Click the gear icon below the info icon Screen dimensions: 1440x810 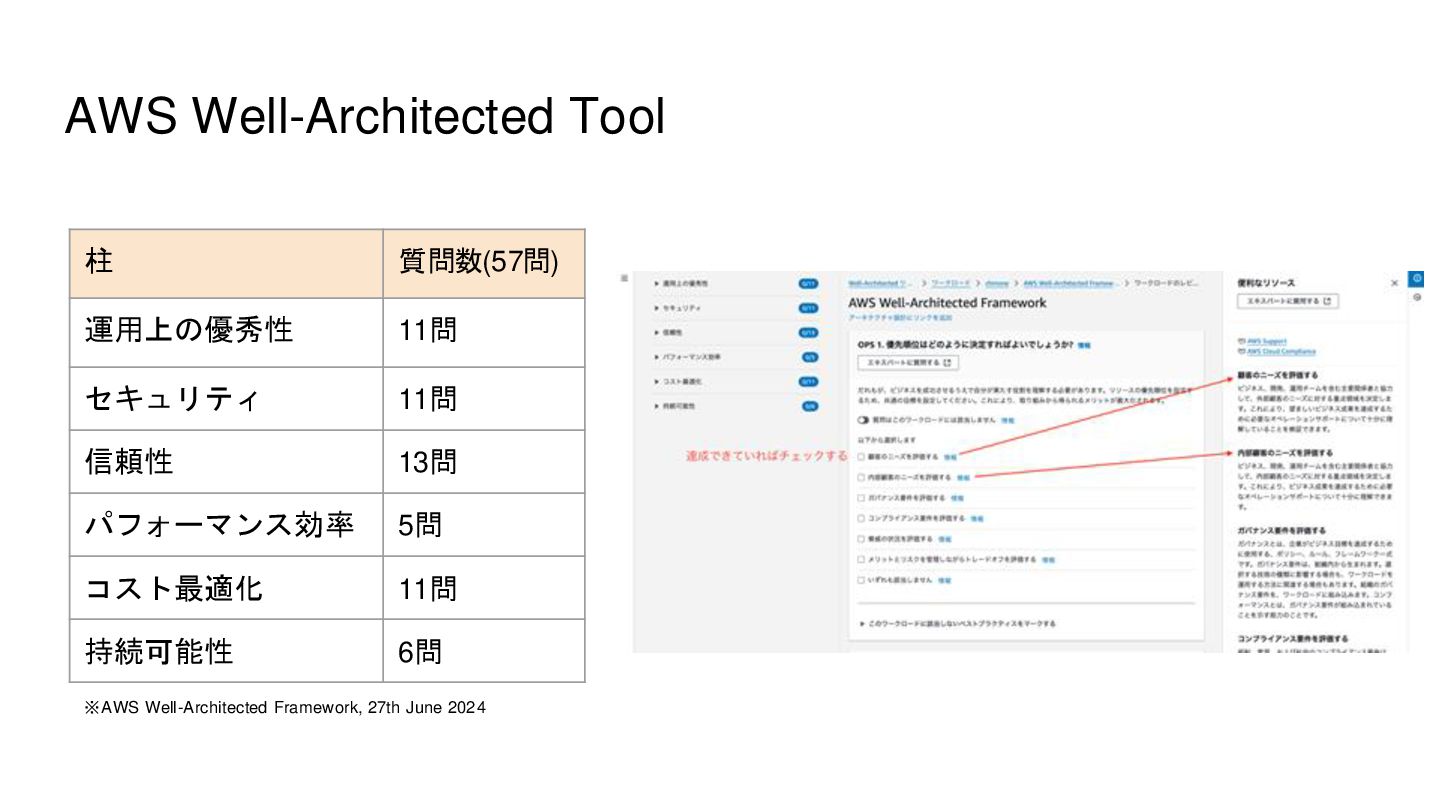coord(1416,297)
